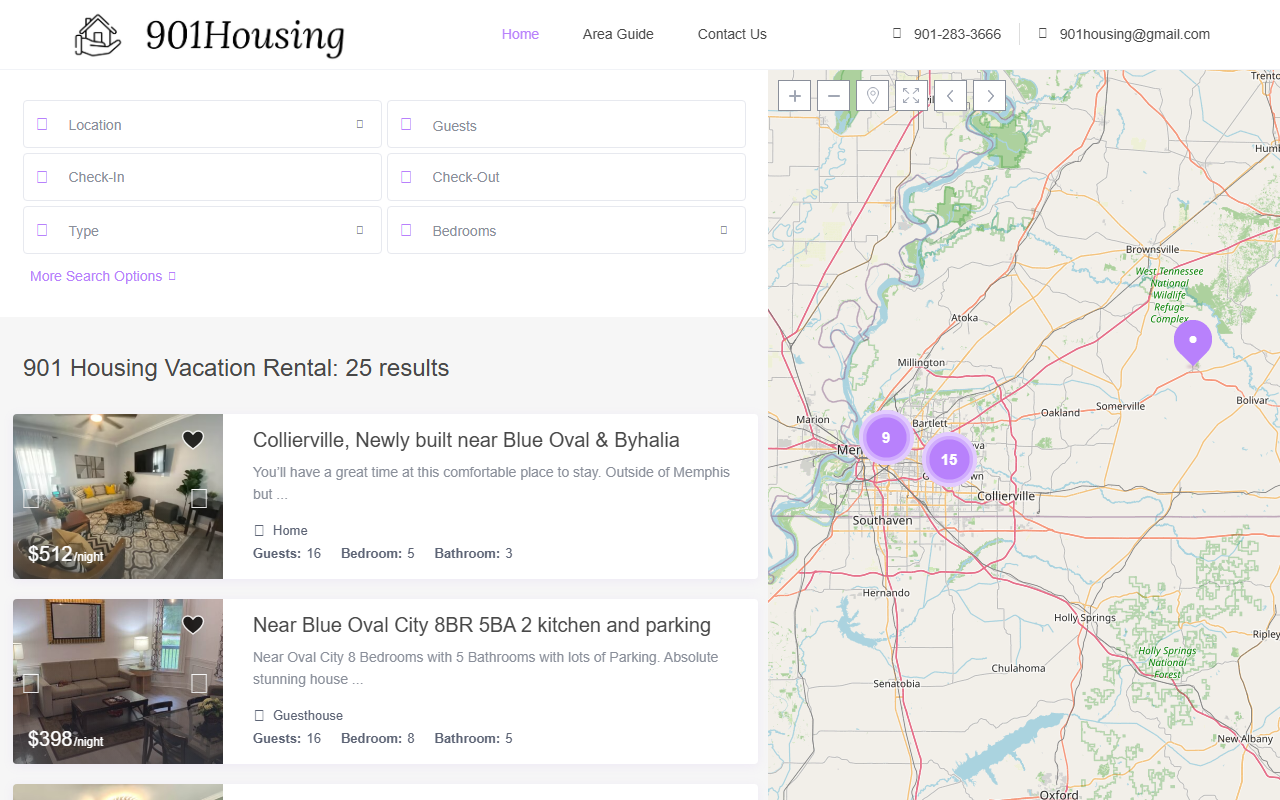Click the Guesthouse type icon
Viewport: 1280px width, 800px height.
tap(259, 715)
